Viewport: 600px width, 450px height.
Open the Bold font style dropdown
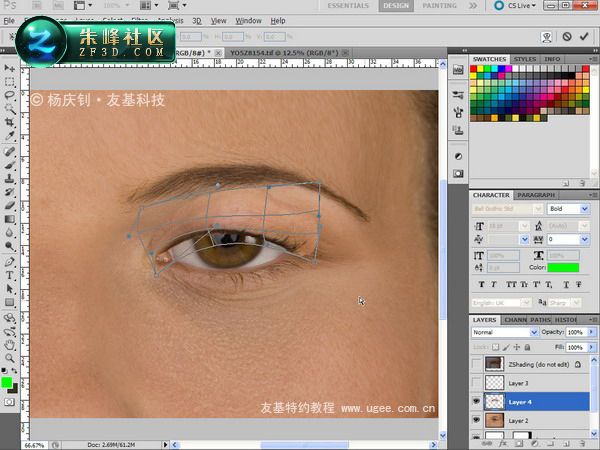click(x=584, y=209)
